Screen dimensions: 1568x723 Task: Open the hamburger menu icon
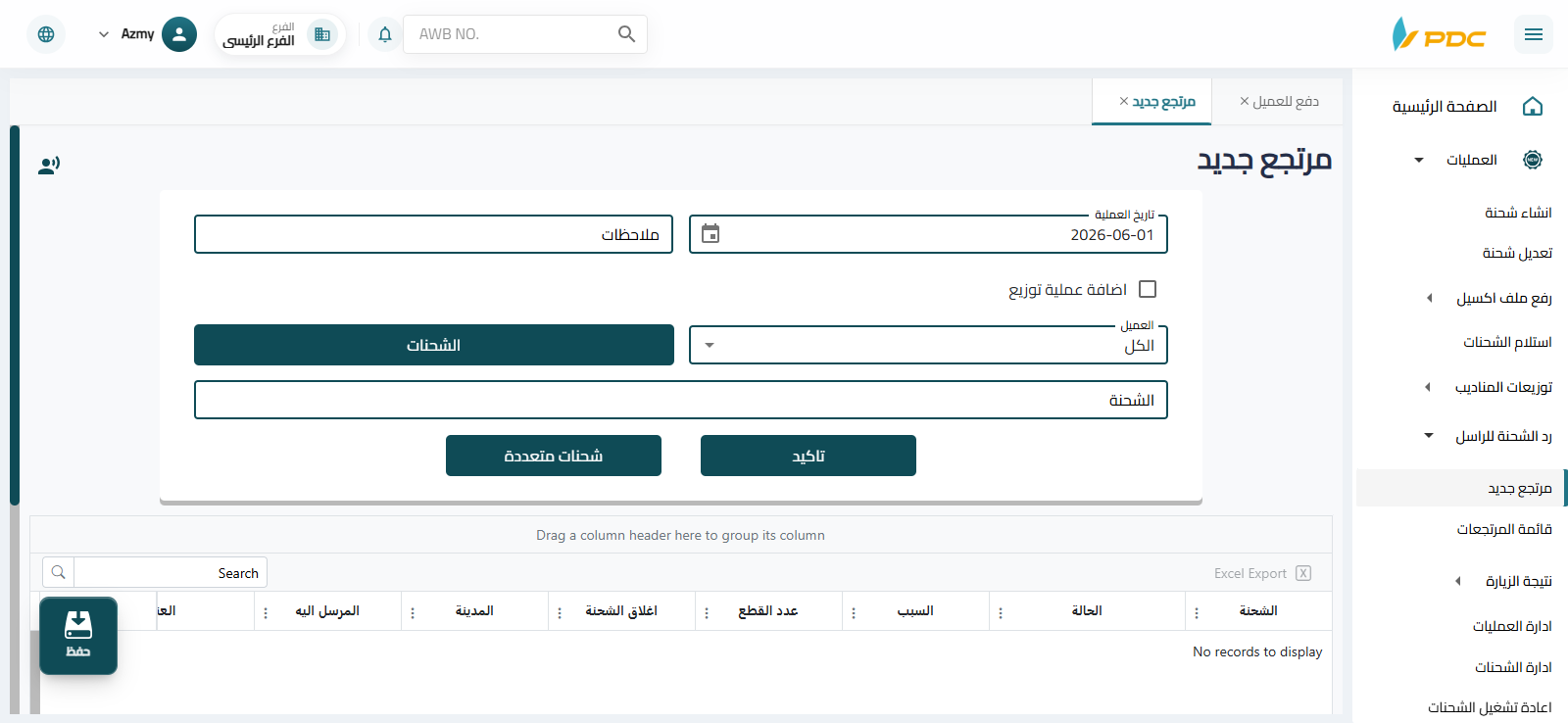(x=1534, y=34)
